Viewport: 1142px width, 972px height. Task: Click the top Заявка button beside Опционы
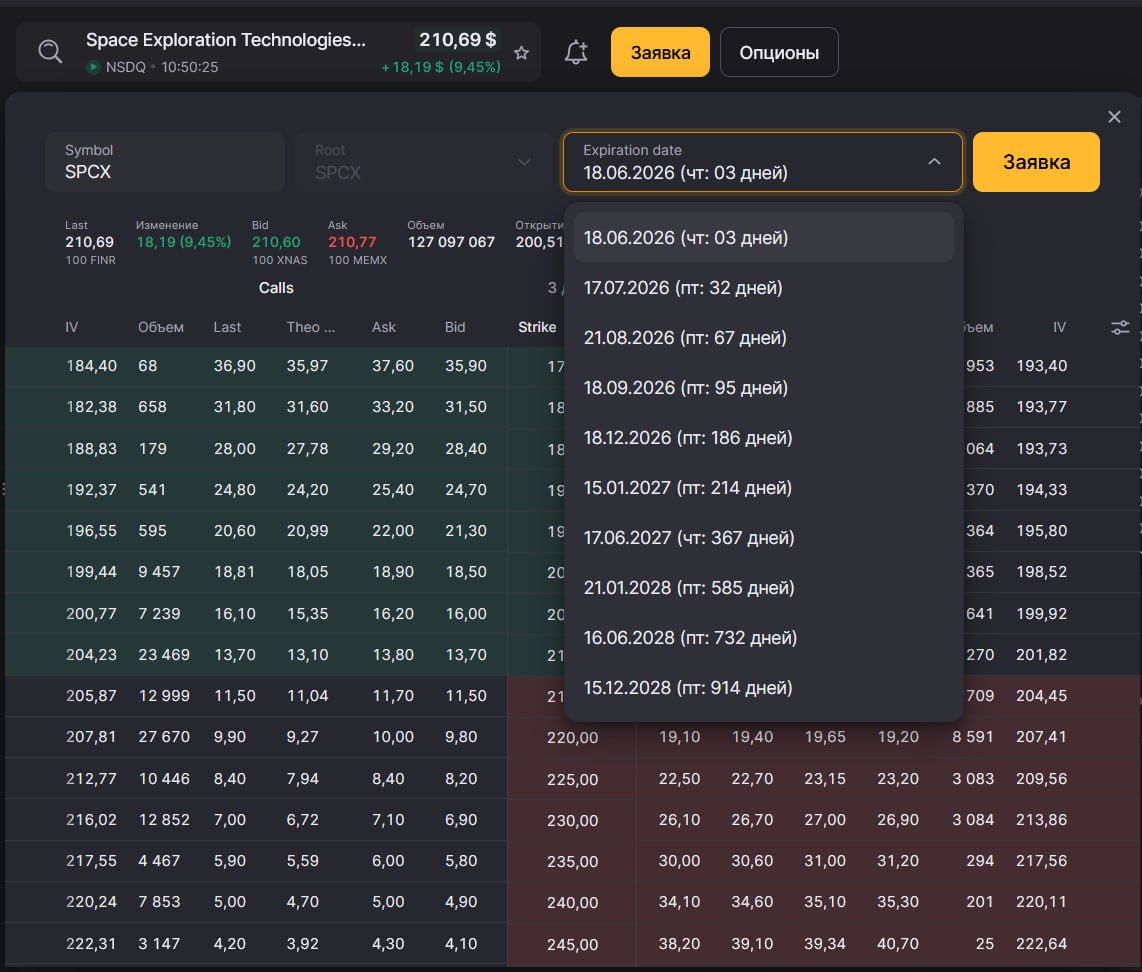click(660, 52)
